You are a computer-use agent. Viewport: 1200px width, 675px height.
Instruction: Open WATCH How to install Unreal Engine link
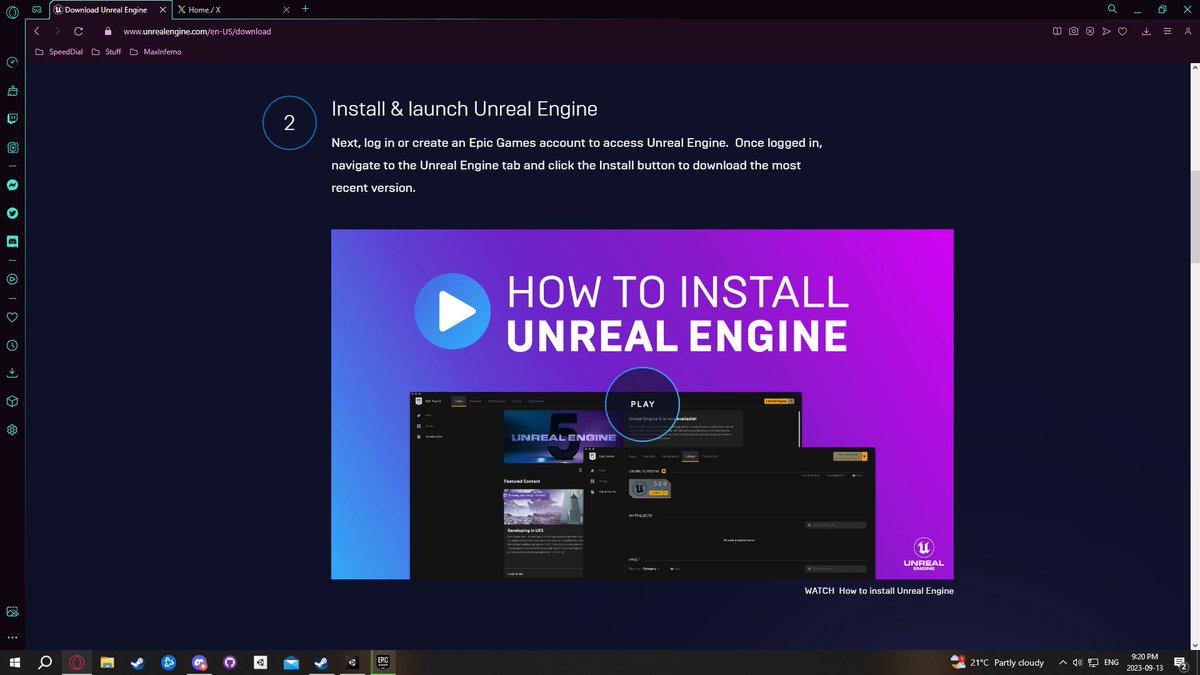[x=879, y=591]
